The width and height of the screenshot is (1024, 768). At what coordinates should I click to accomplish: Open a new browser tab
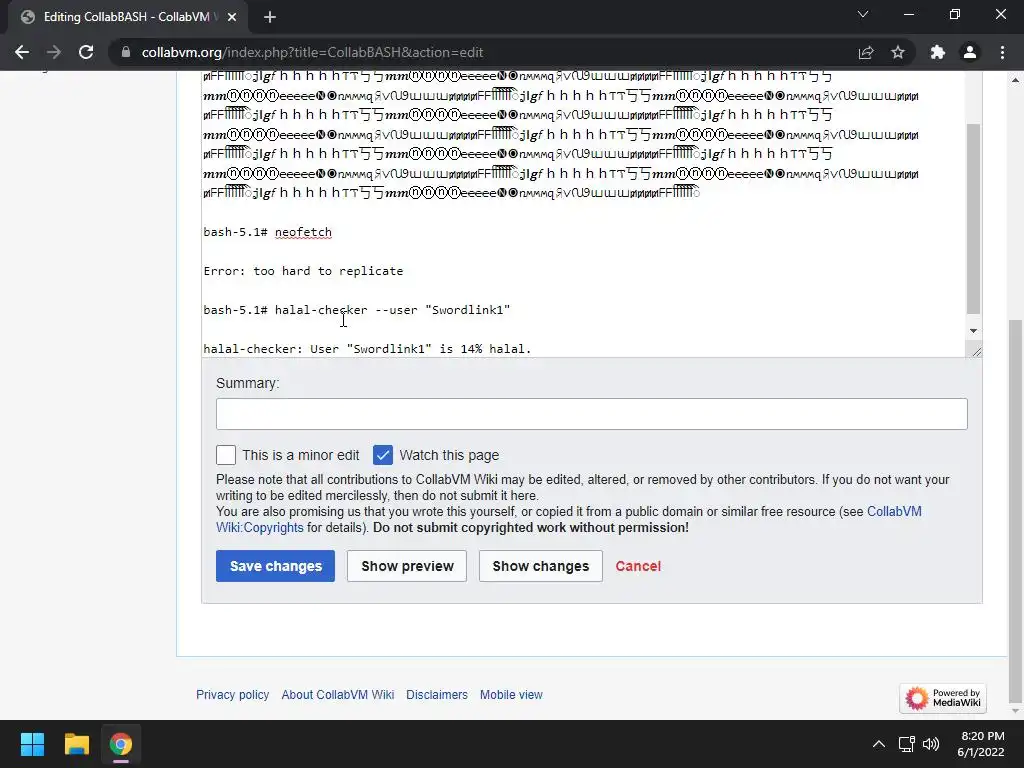pos(270,17)
